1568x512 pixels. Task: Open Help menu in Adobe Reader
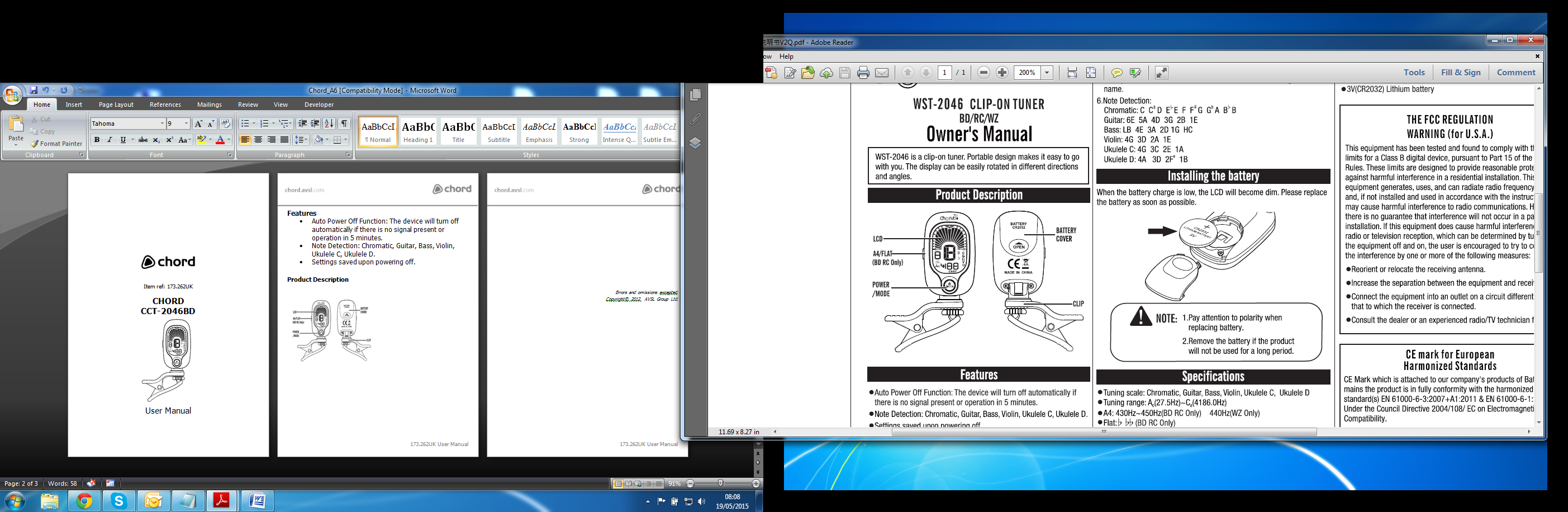pos(787,56)
